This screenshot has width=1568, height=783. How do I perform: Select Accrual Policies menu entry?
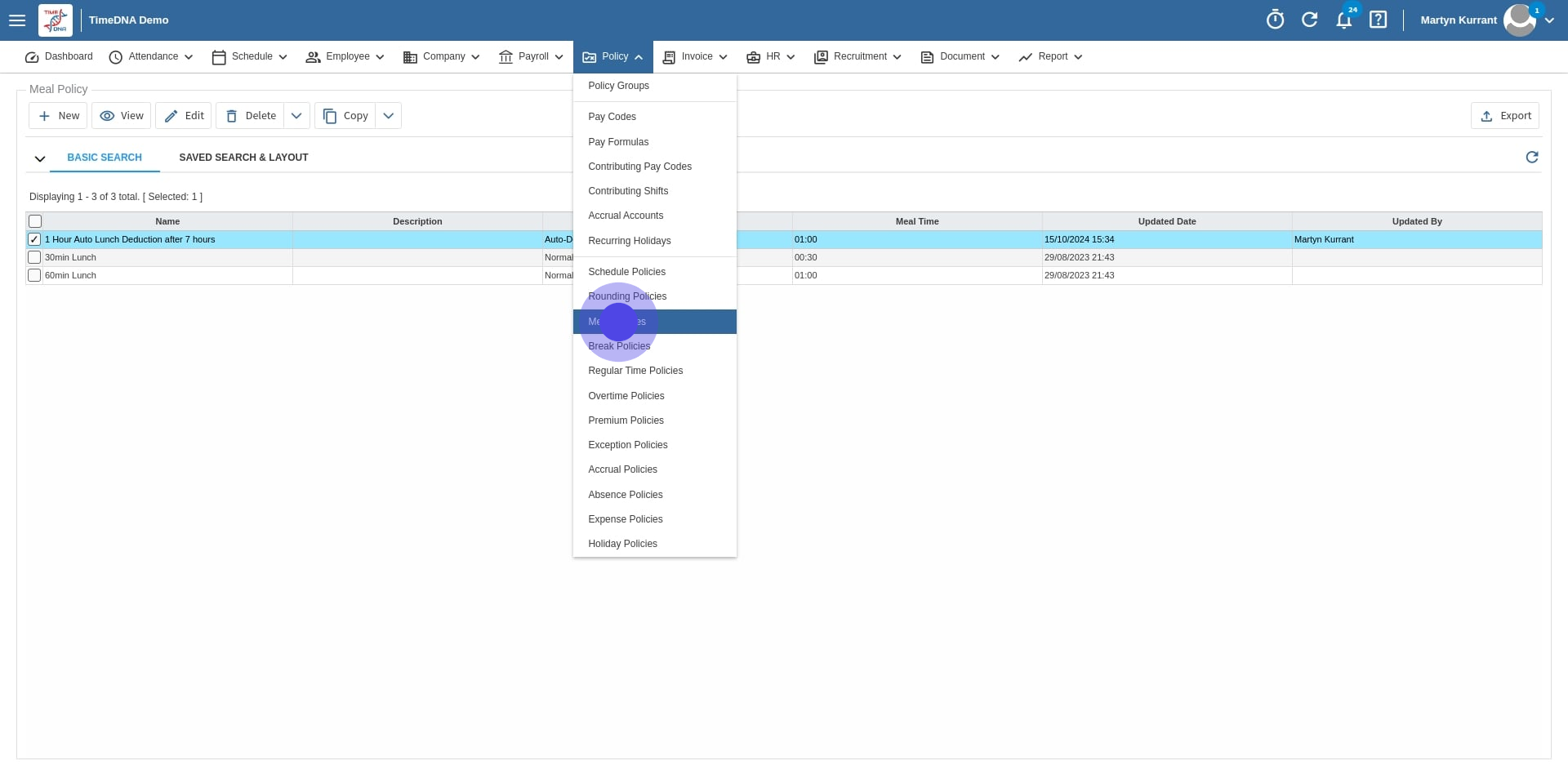click(655, 469)
